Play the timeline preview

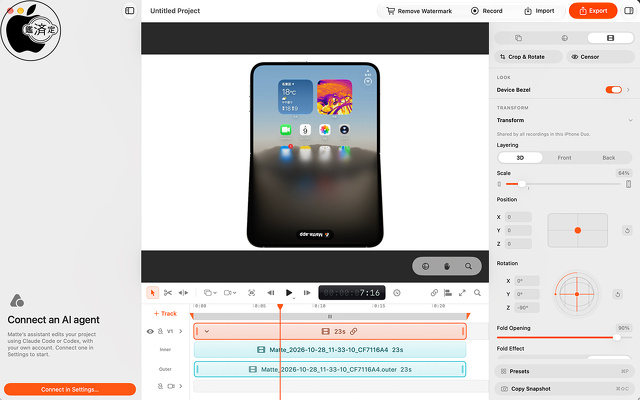(x=289, y=292)
